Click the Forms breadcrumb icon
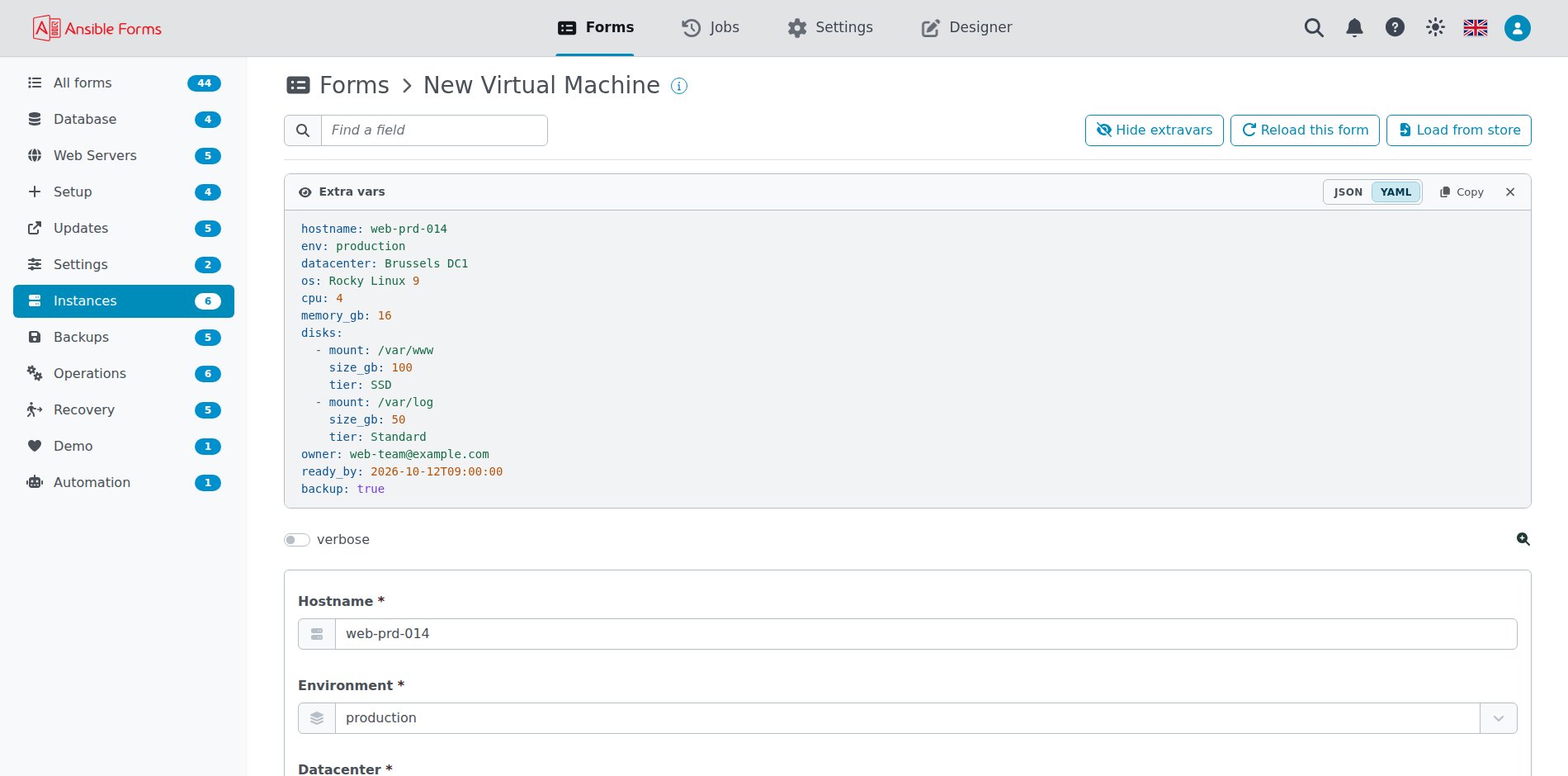The width and height of the screenshot is (1568, 776). click(298, 85)
